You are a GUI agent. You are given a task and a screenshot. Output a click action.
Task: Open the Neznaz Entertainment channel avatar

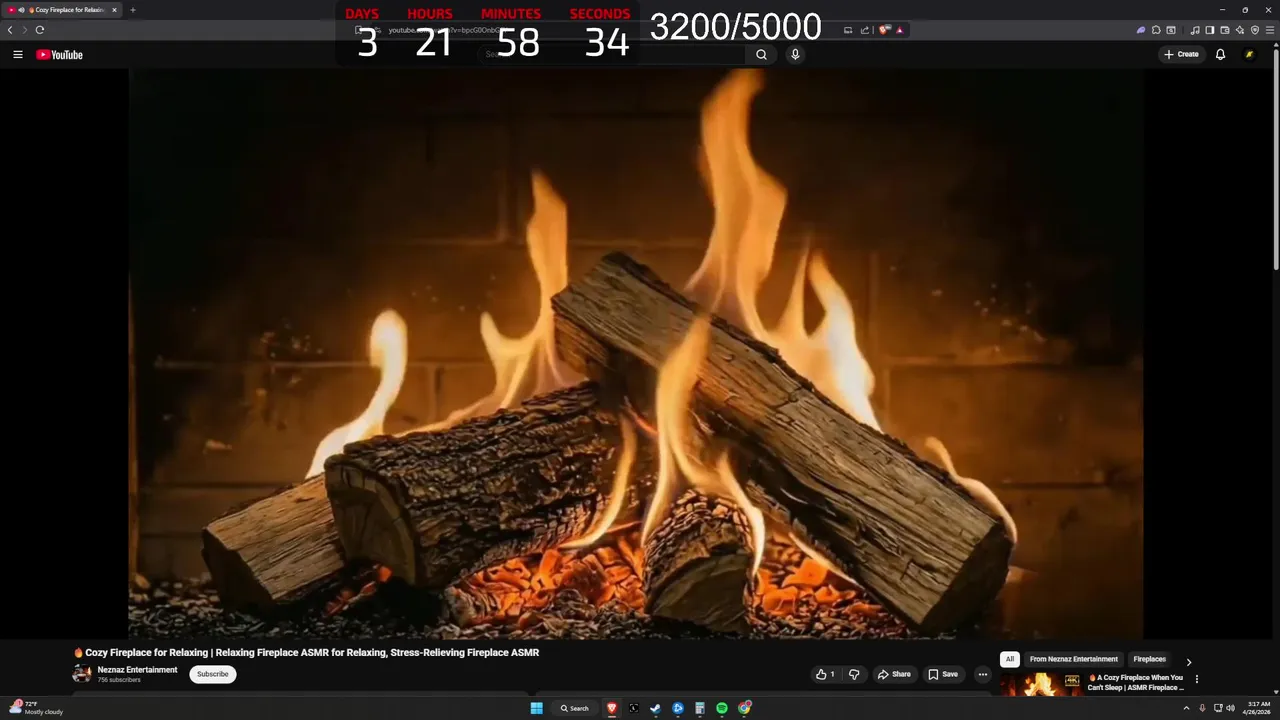tap(82, 674)
